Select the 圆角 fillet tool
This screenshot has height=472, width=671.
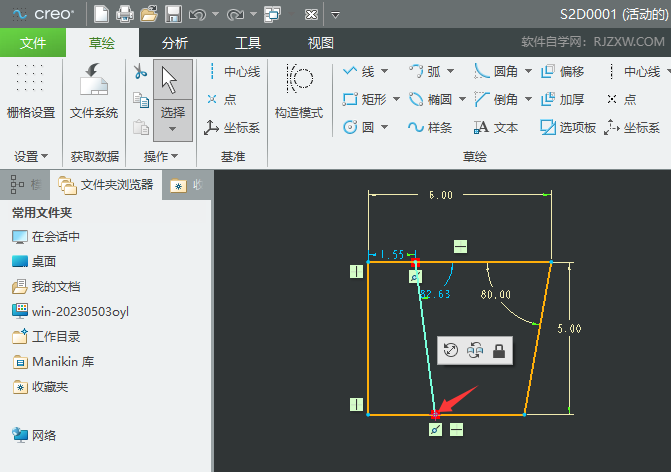[x=496, y=71]
